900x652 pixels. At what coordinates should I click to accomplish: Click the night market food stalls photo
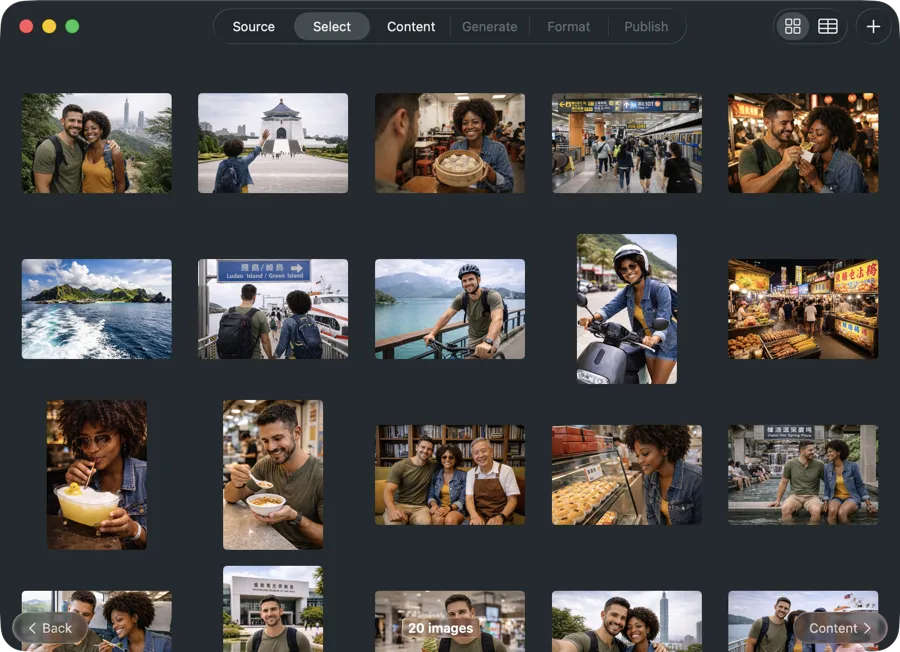pos(803,308)
